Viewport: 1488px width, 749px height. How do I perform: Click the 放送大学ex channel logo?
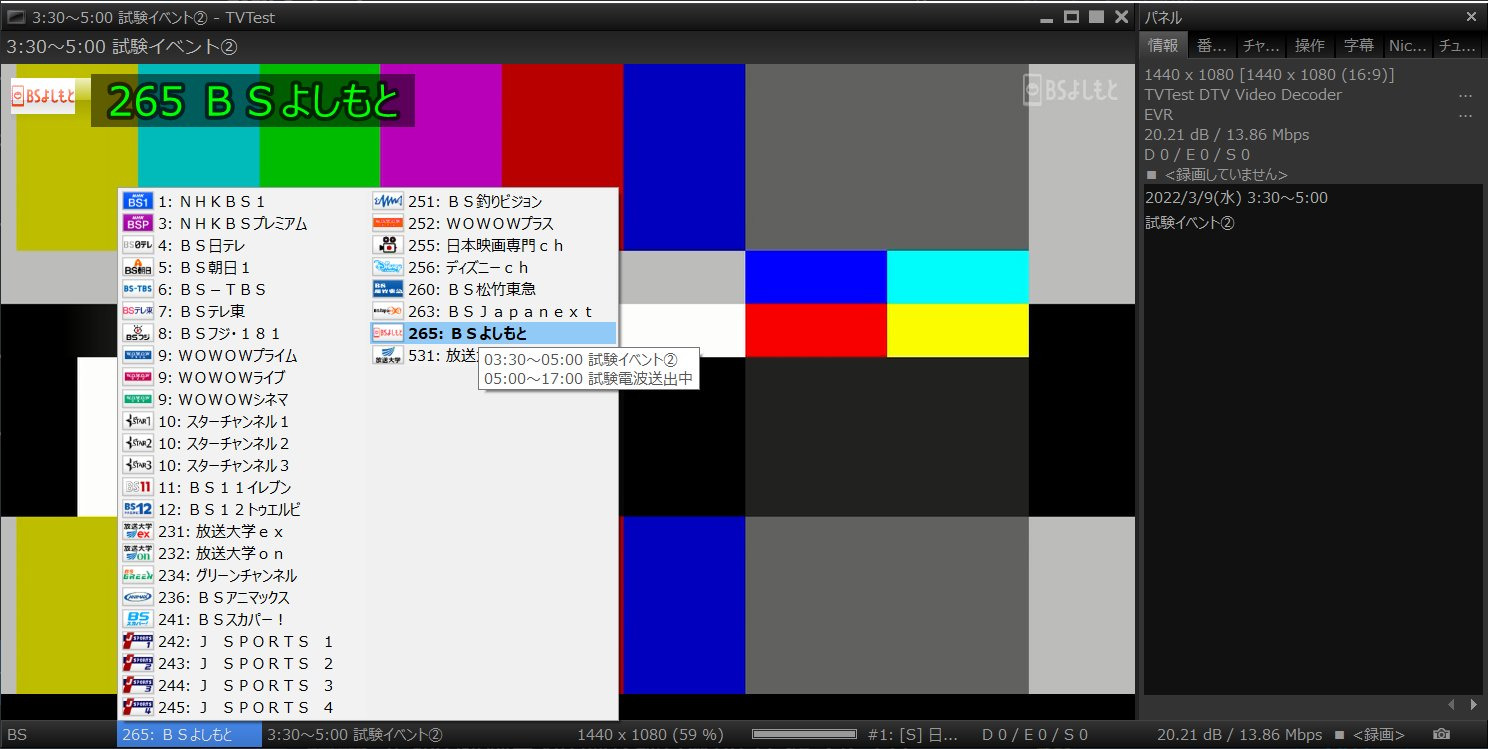coord(137,532)
